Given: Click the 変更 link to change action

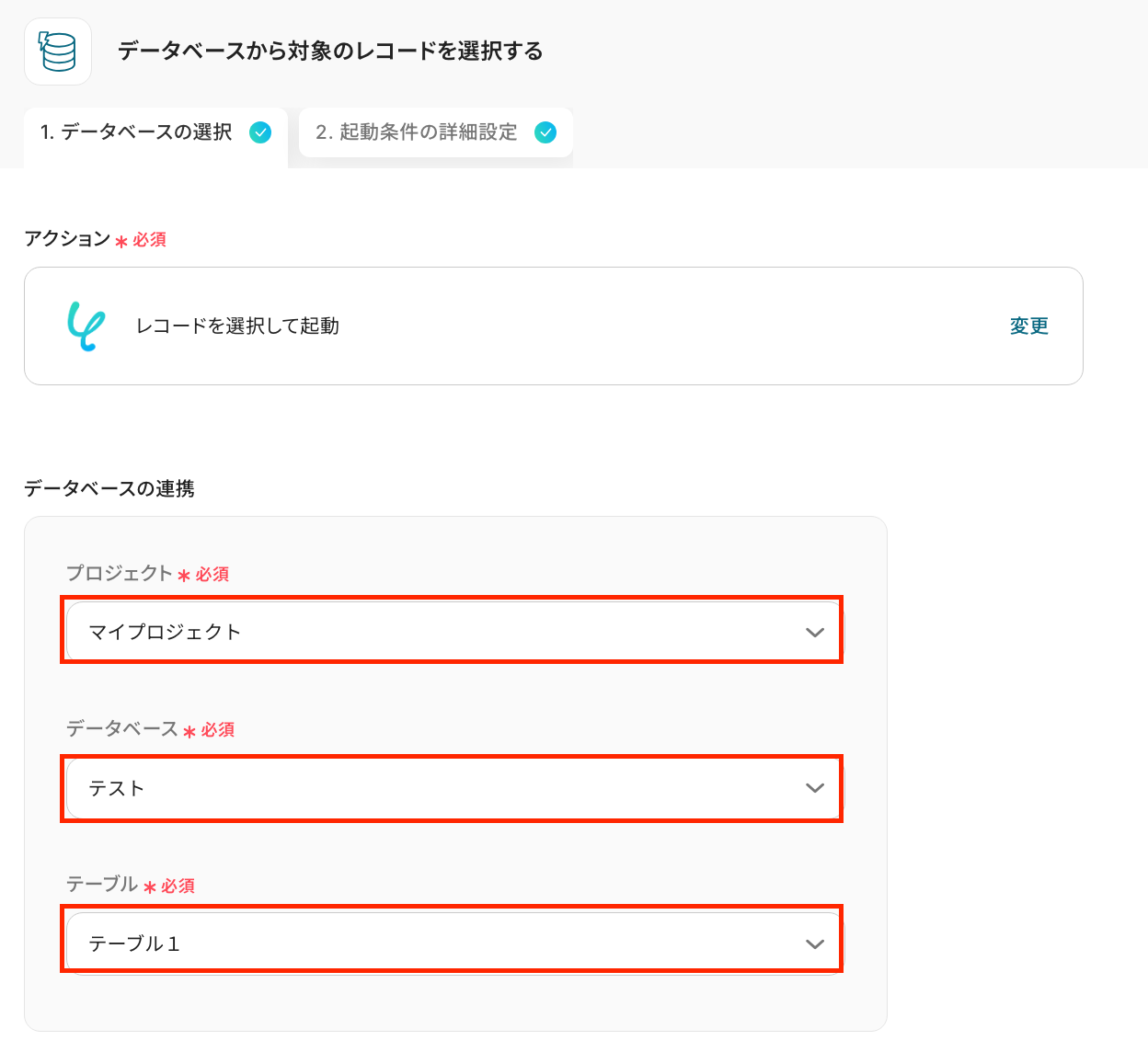Looking at the screenshot, I should [1028, 326].
